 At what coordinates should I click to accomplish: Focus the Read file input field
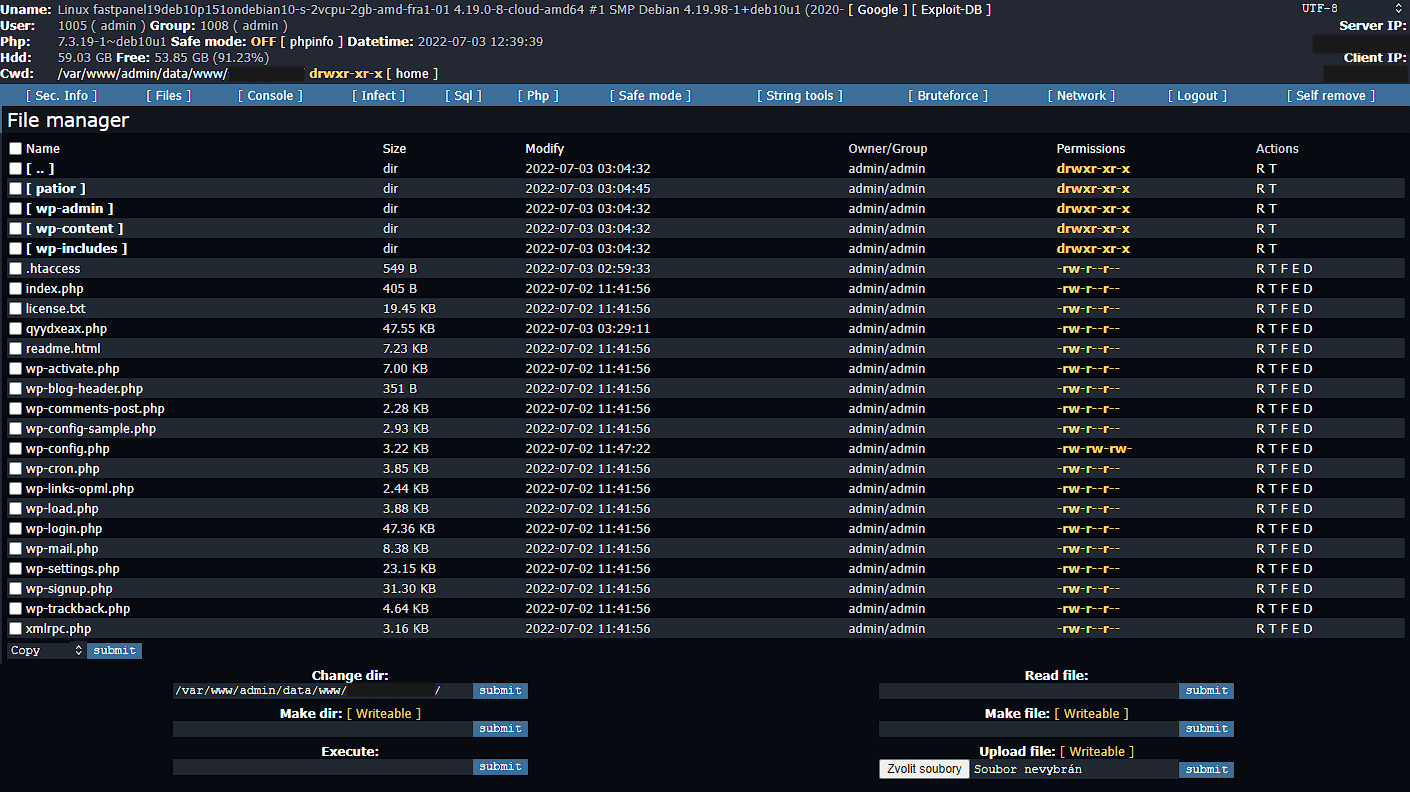point(1028,691)
